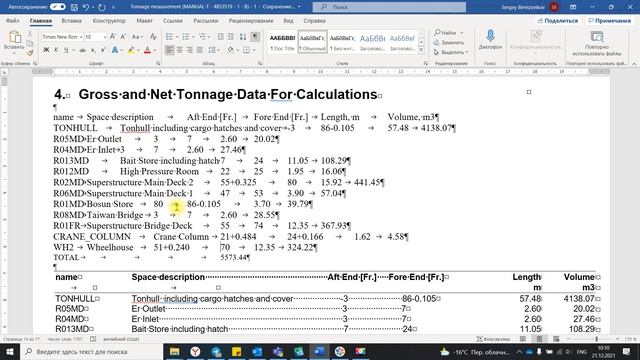Toggle italic К formatting
Viewport: 640px width, 360px height.
tap(56, 50)
